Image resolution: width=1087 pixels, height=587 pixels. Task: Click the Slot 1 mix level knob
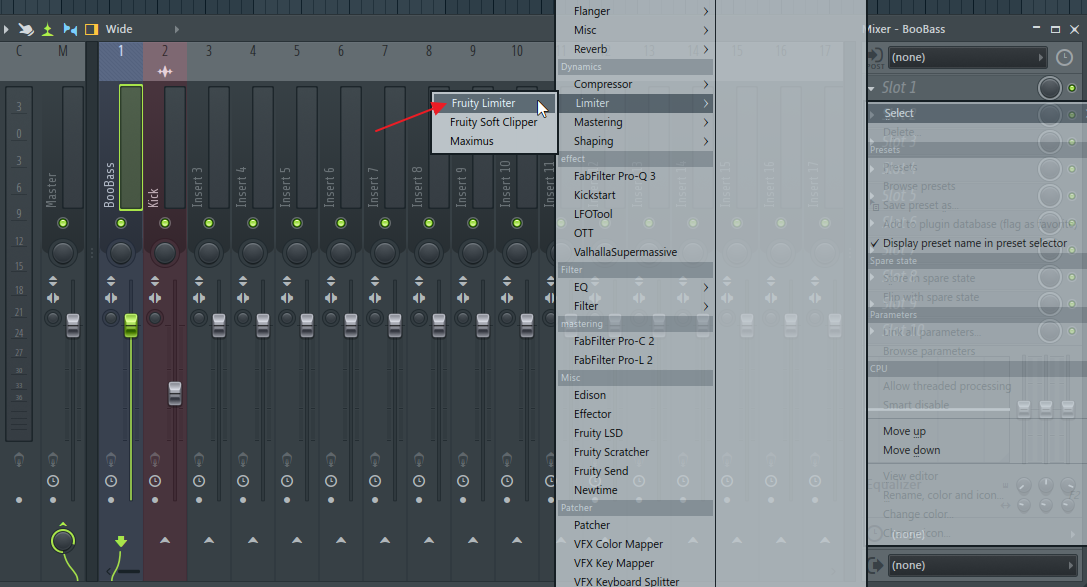coord(1050,88)
